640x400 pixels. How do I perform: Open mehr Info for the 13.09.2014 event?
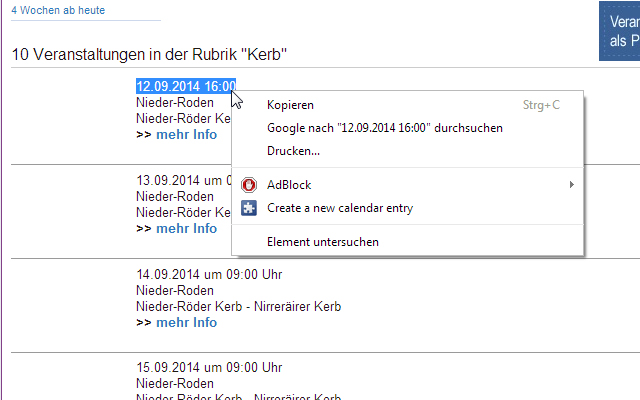[186, 229]
